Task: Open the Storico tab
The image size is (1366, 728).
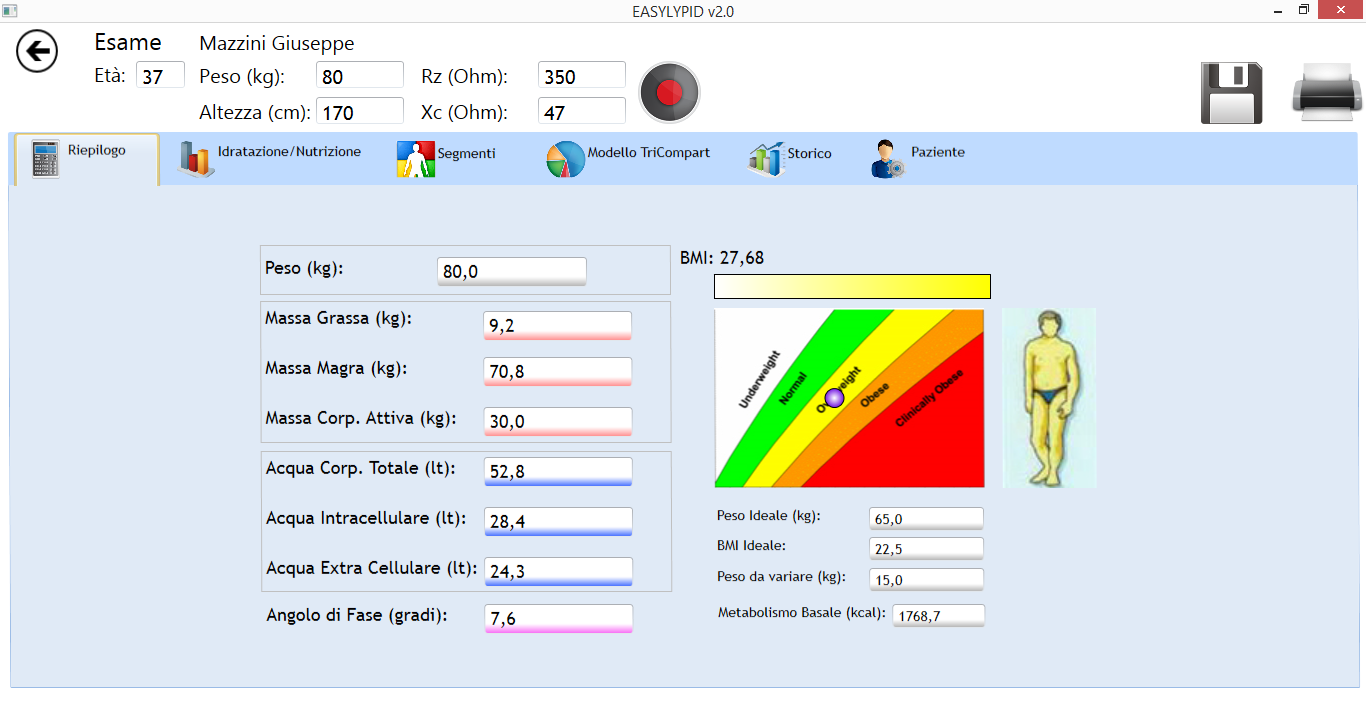Action: (790, 159)
